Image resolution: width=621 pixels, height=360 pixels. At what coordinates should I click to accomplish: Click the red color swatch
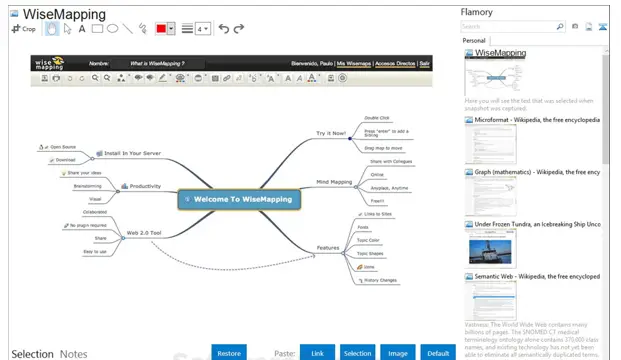(x=161, y=29)
